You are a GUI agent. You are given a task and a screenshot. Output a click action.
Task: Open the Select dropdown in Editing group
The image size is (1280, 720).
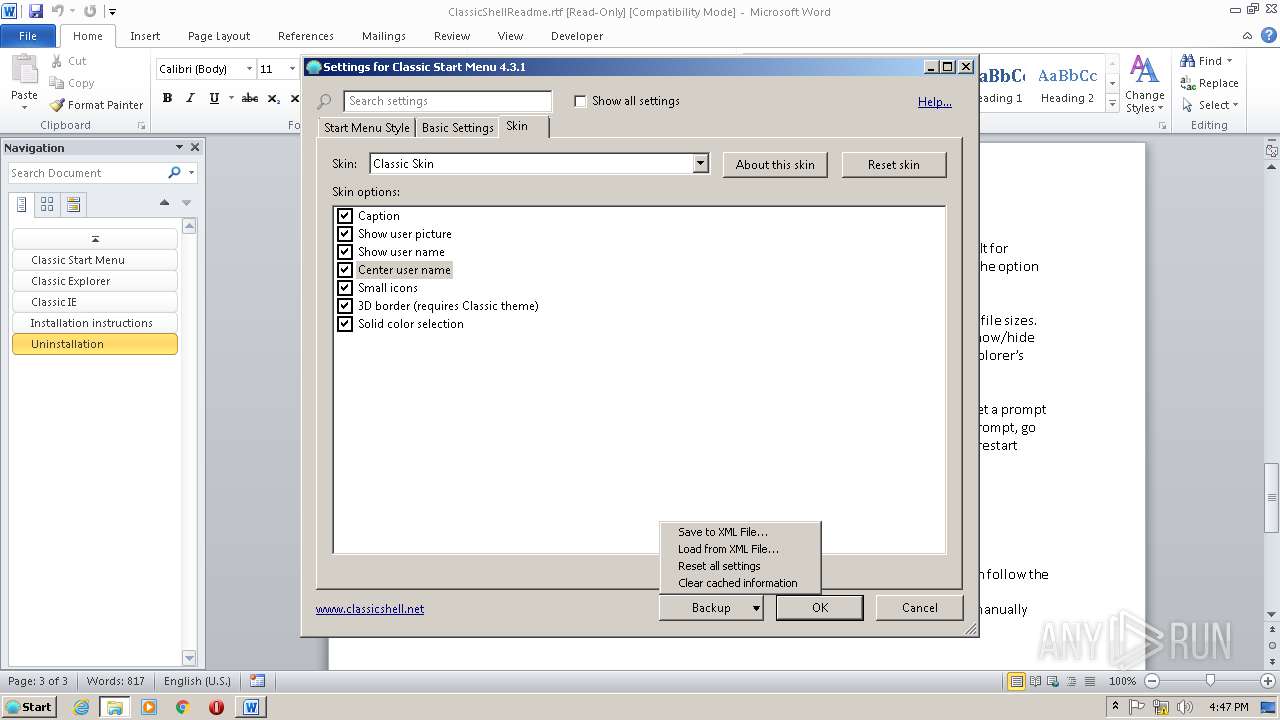click(x=1210, y=105)
